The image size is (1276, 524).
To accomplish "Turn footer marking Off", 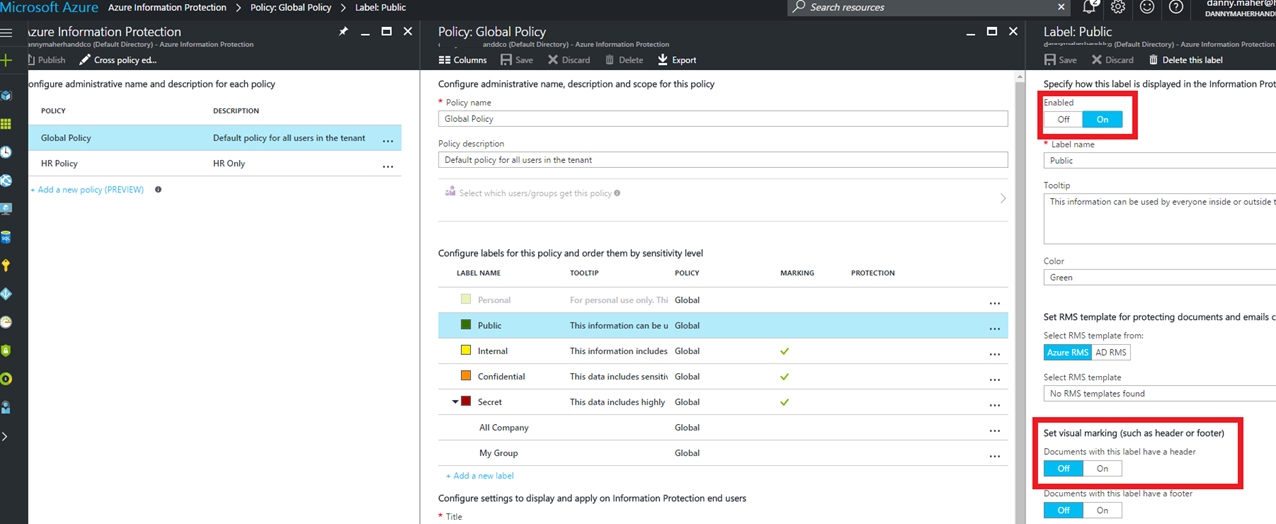I will tap(1063, 510).
